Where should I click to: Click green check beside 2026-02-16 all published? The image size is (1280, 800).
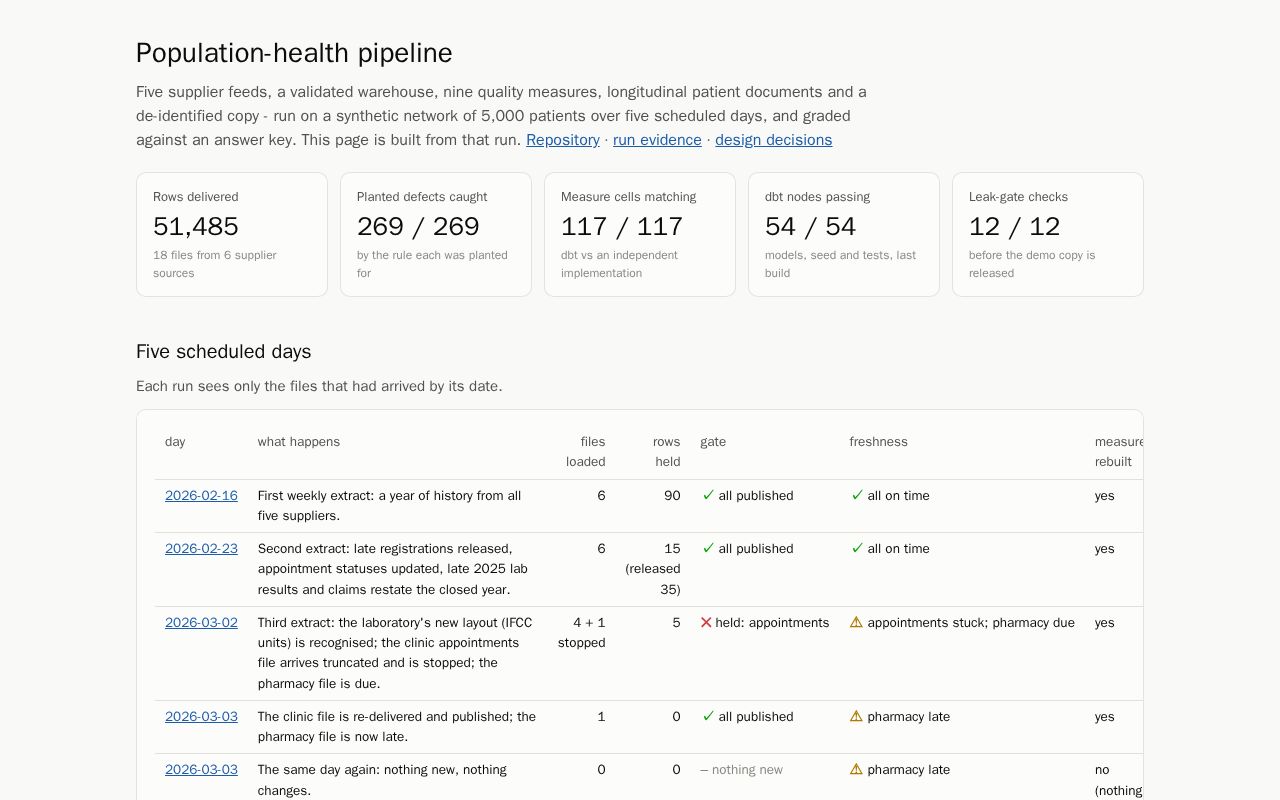[708, 495]
